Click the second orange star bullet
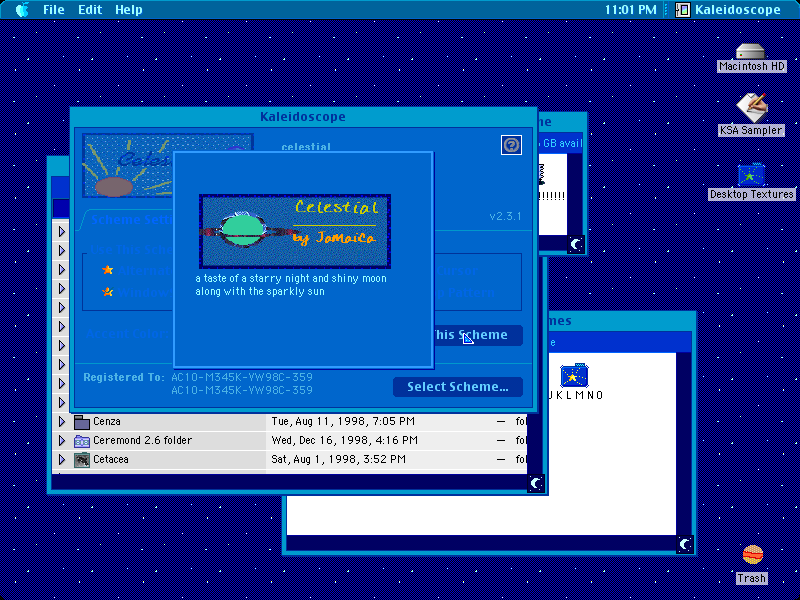This screenshot has height=600, width=800. 107,292
